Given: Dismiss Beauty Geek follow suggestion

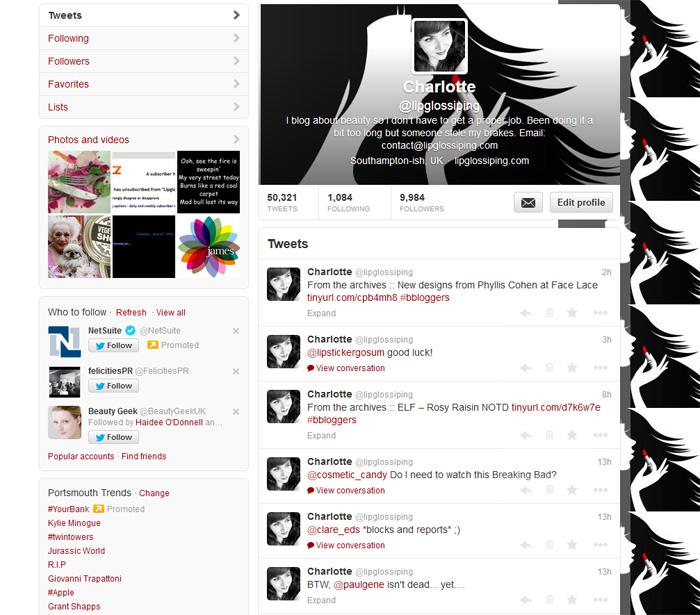Looking at the screenshot, I should coord(236,411).
